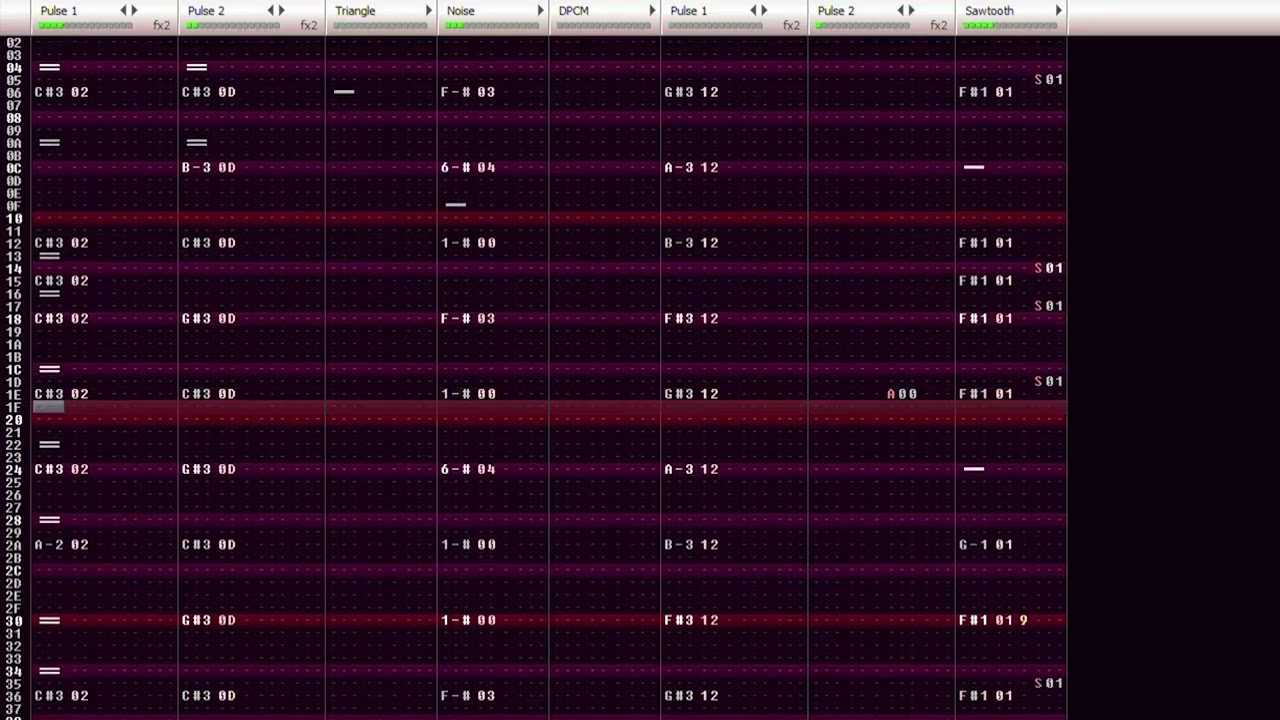Select the G-1 01 Sawtooth note in row 2A
This screenshot has width=1280, height=720.
tap(986, 545)
